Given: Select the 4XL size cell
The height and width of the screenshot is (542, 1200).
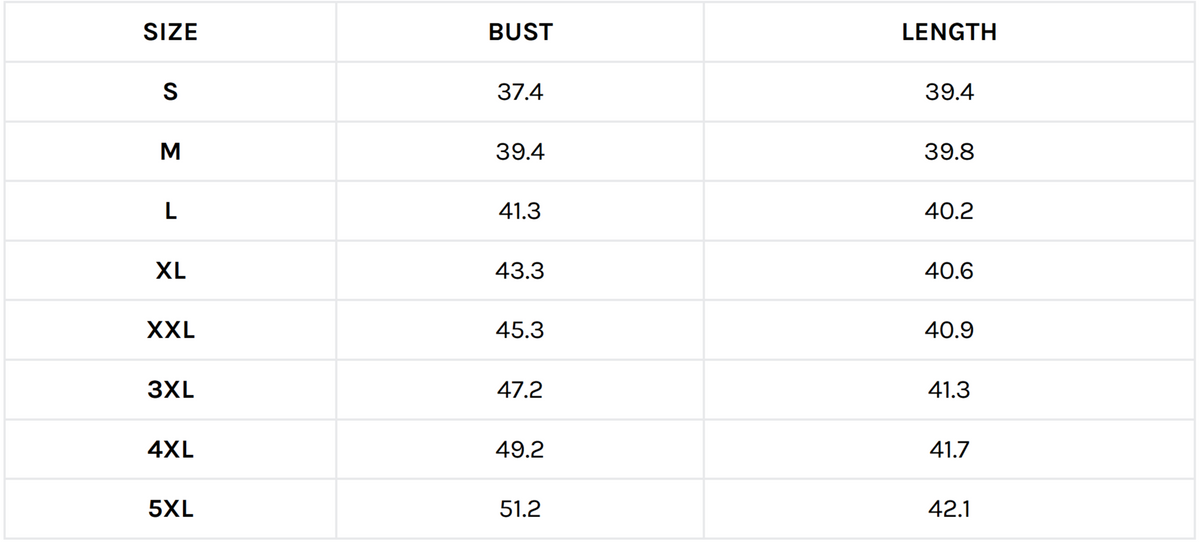Looking at the screenshot, I should [x=170, y=449].
